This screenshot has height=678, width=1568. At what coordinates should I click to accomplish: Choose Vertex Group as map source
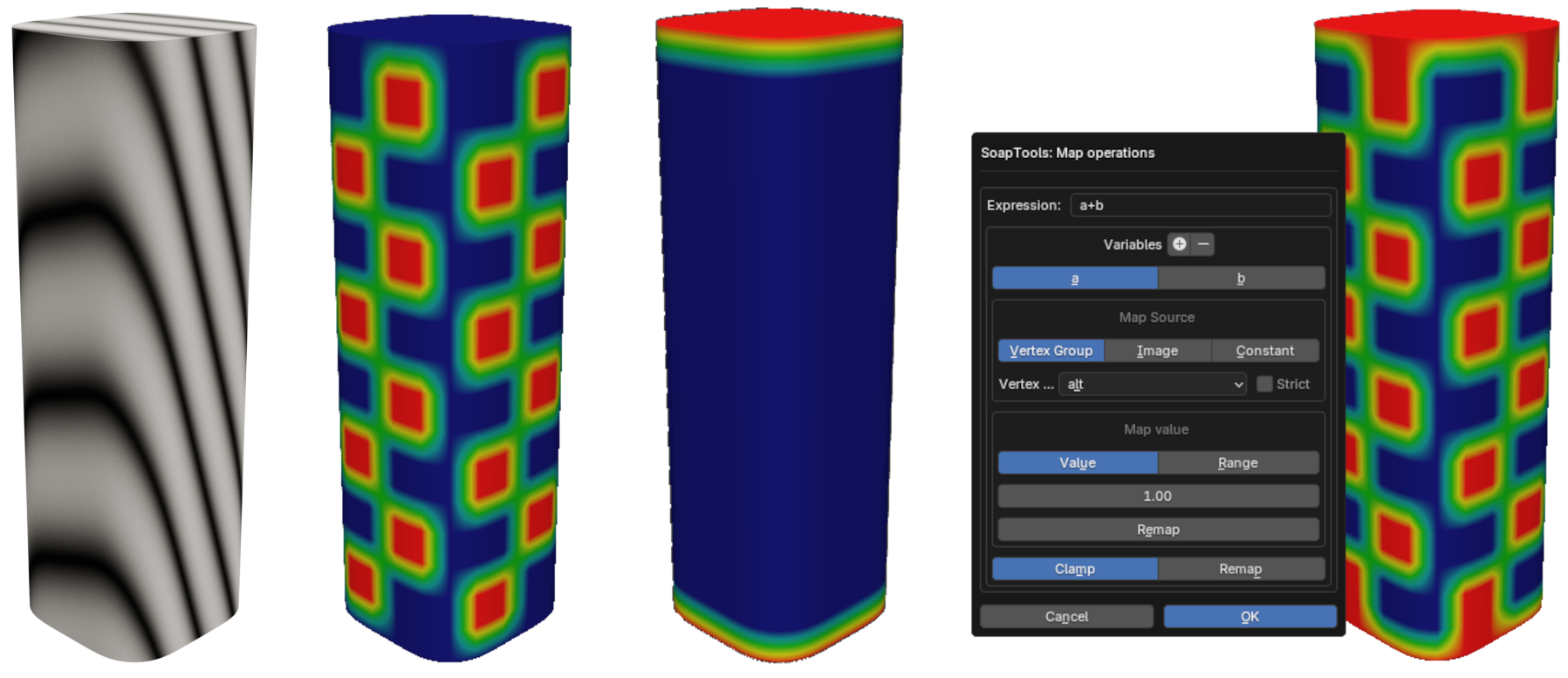(1051, 351)
